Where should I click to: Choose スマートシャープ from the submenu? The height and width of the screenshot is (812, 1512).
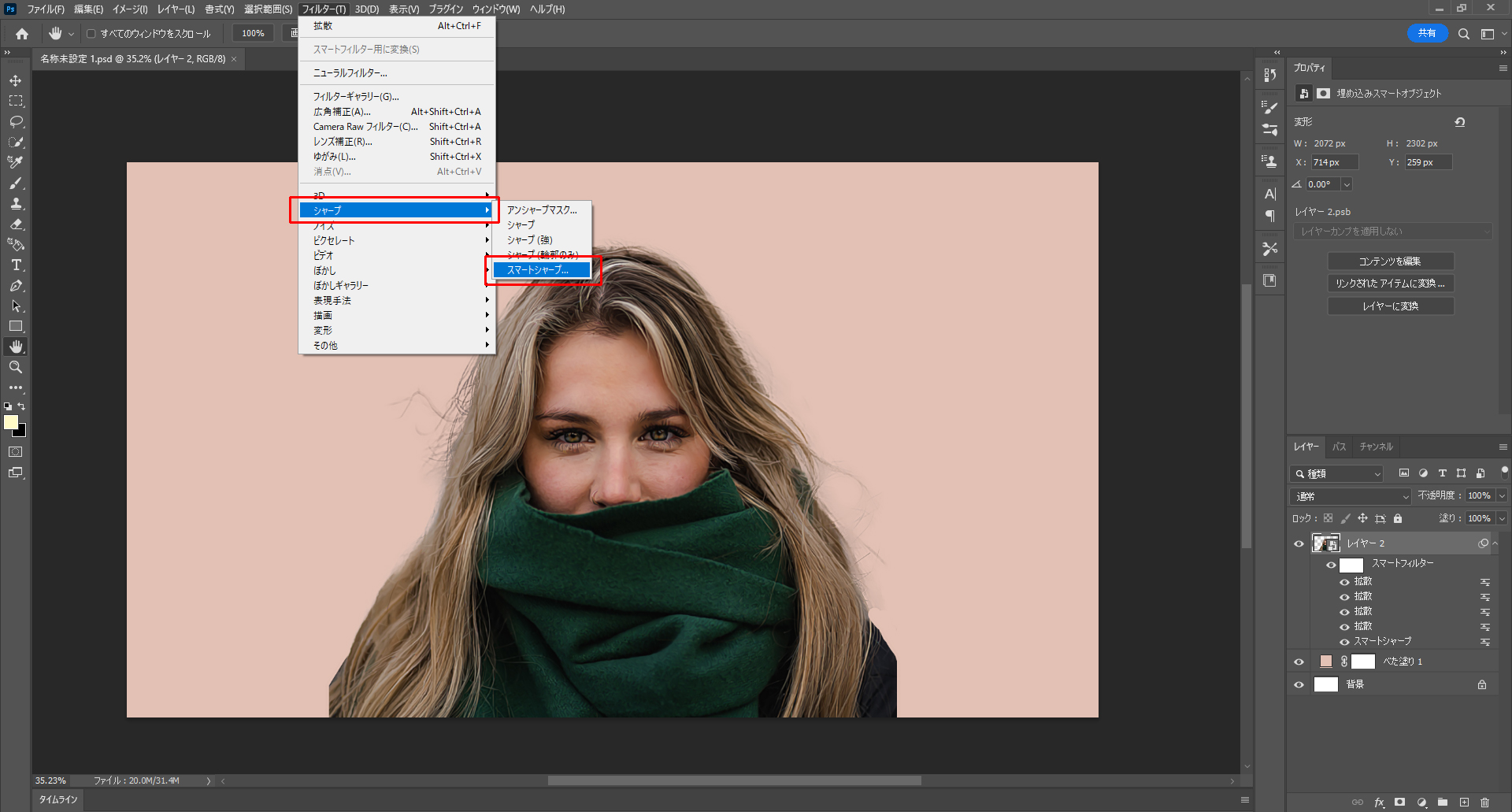(x=540, y=270)
